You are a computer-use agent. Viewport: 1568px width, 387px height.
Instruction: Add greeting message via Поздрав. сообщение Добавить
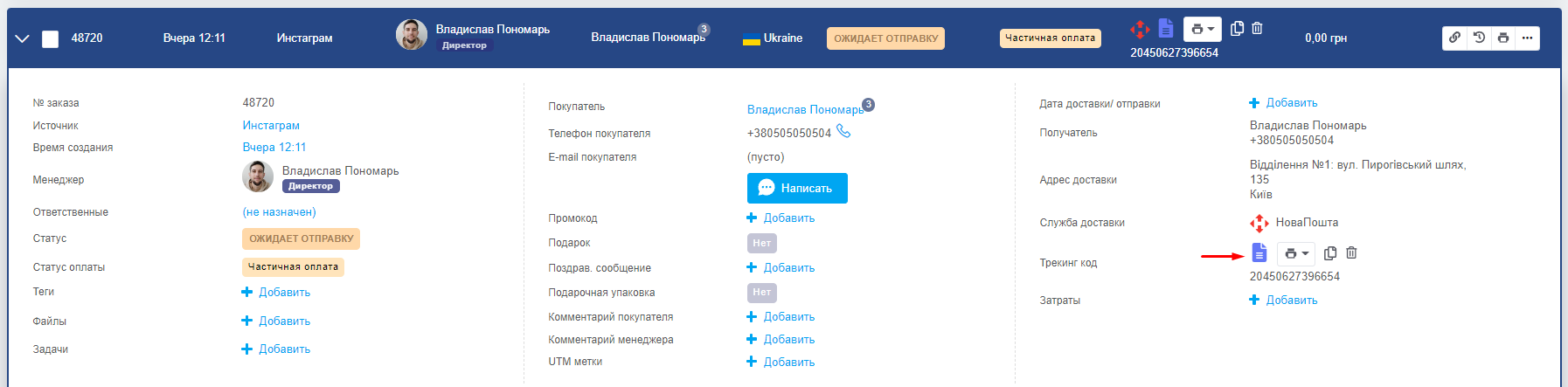click(x=781, y=268)
